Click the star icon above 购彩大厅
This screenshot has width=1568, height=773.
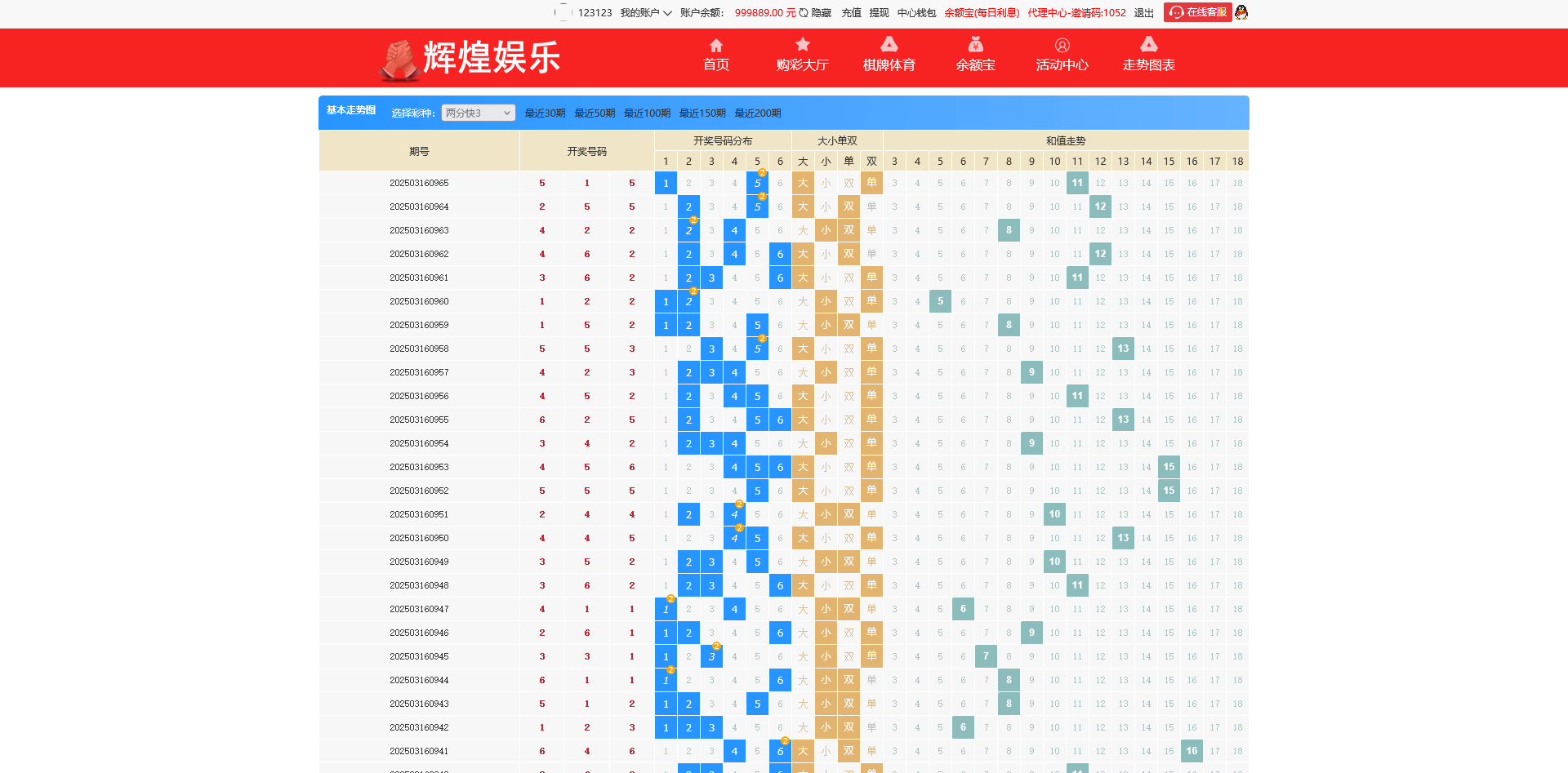[x=803, y=47]
